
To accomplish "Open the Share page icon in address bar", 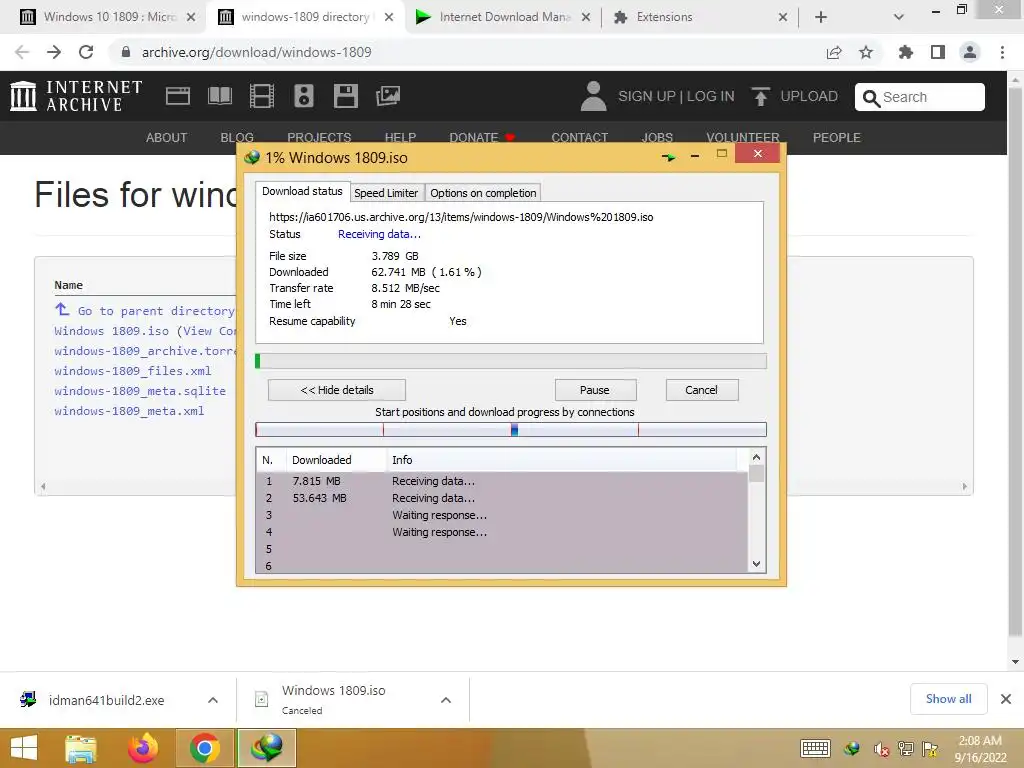I will [834, 52].
